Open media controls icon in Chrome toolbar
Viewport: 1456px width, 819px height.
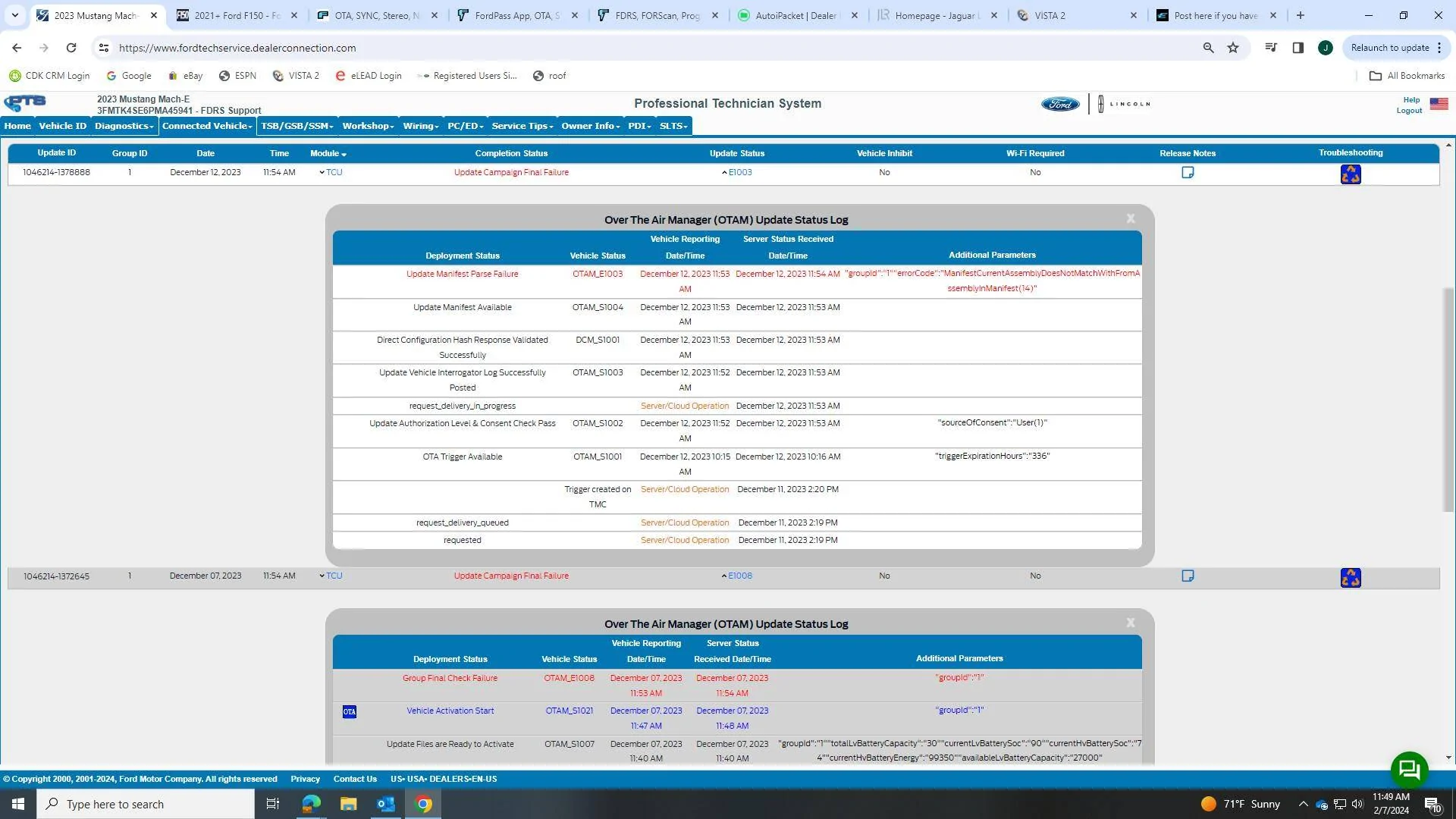[x=1271, y=48]
